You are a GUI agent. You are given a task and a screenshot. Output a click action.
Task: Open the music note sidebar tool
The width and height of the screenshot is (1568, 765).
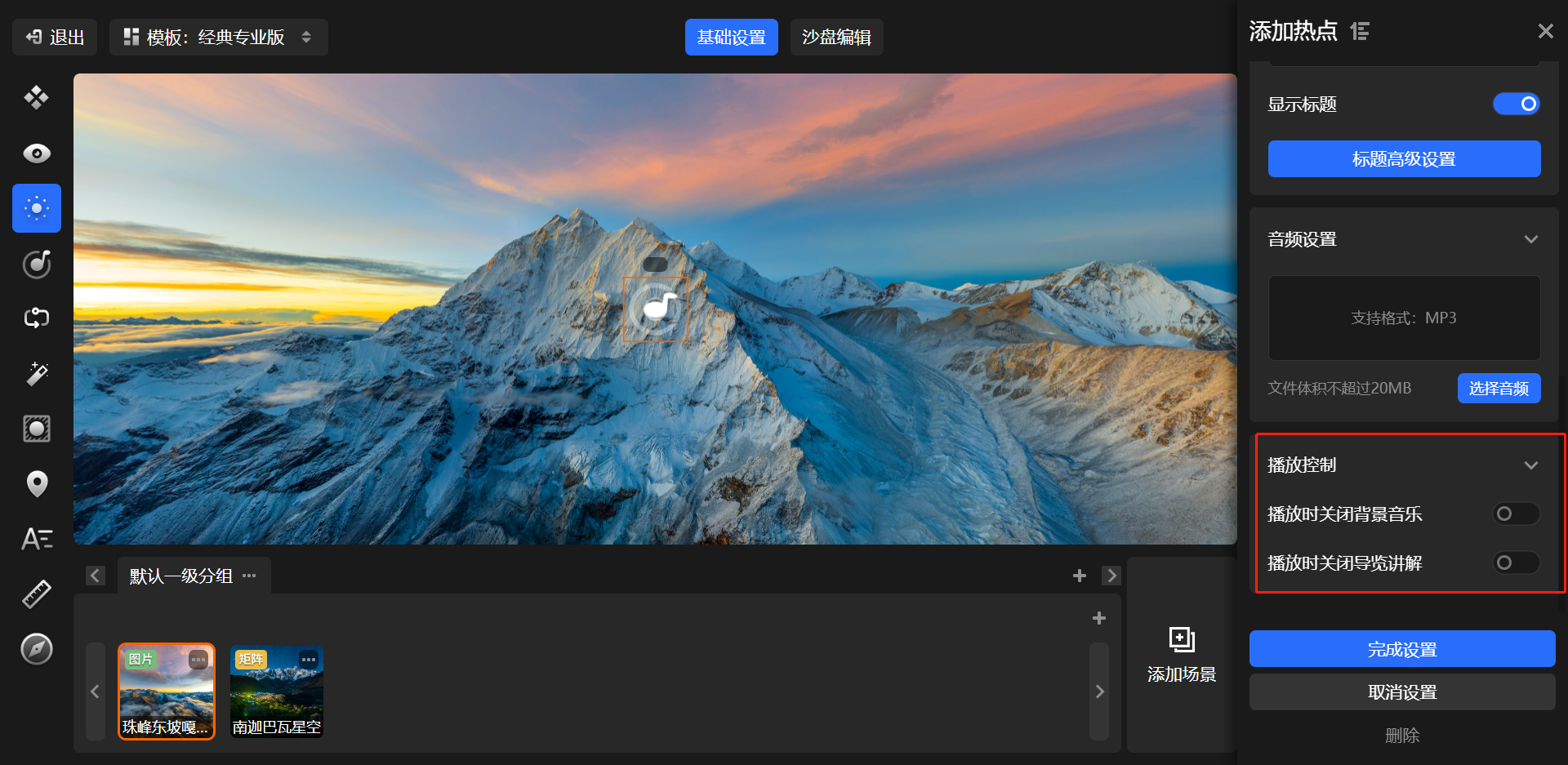click(37, 264)
